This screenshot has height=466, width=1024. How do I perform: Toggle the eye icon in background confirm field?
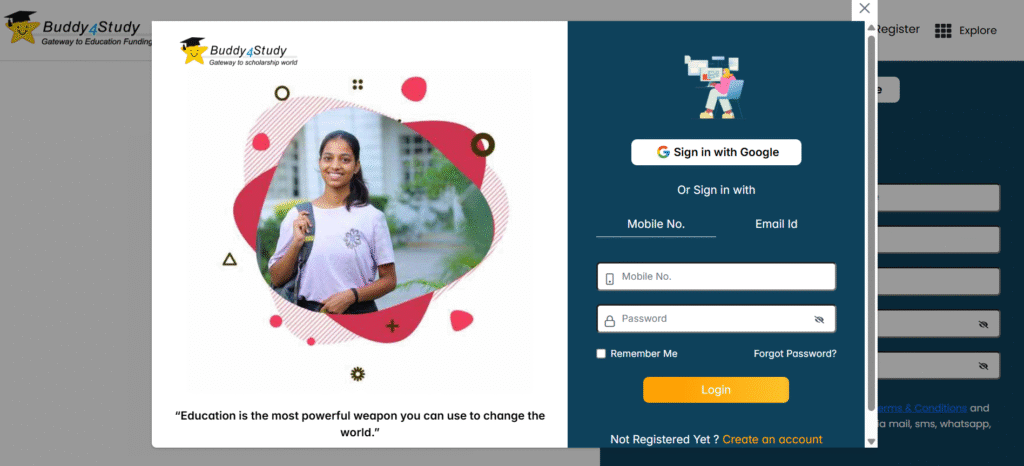click(983, 366)
